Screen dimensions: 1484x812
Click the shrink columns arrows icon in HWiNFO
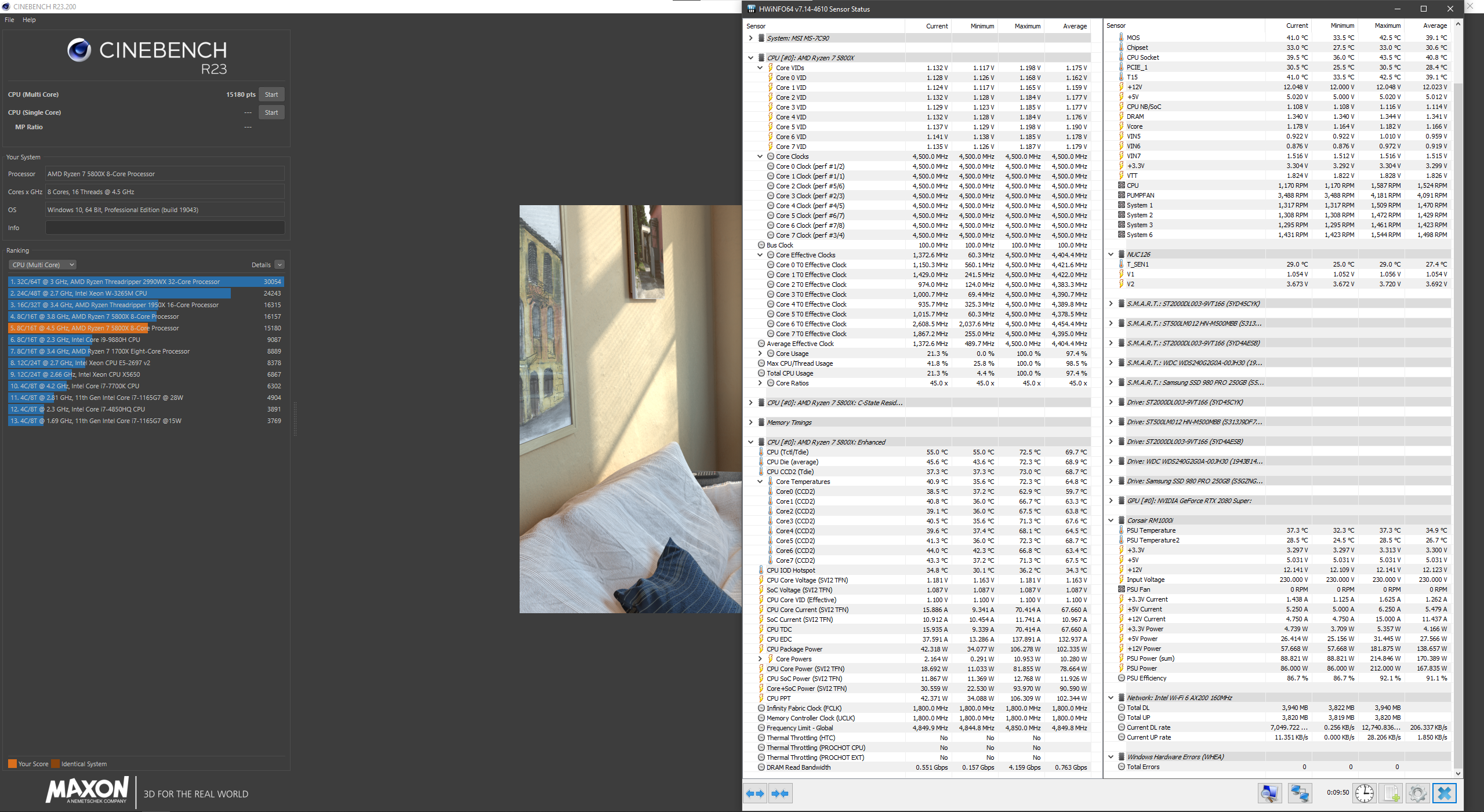(780, 793)
